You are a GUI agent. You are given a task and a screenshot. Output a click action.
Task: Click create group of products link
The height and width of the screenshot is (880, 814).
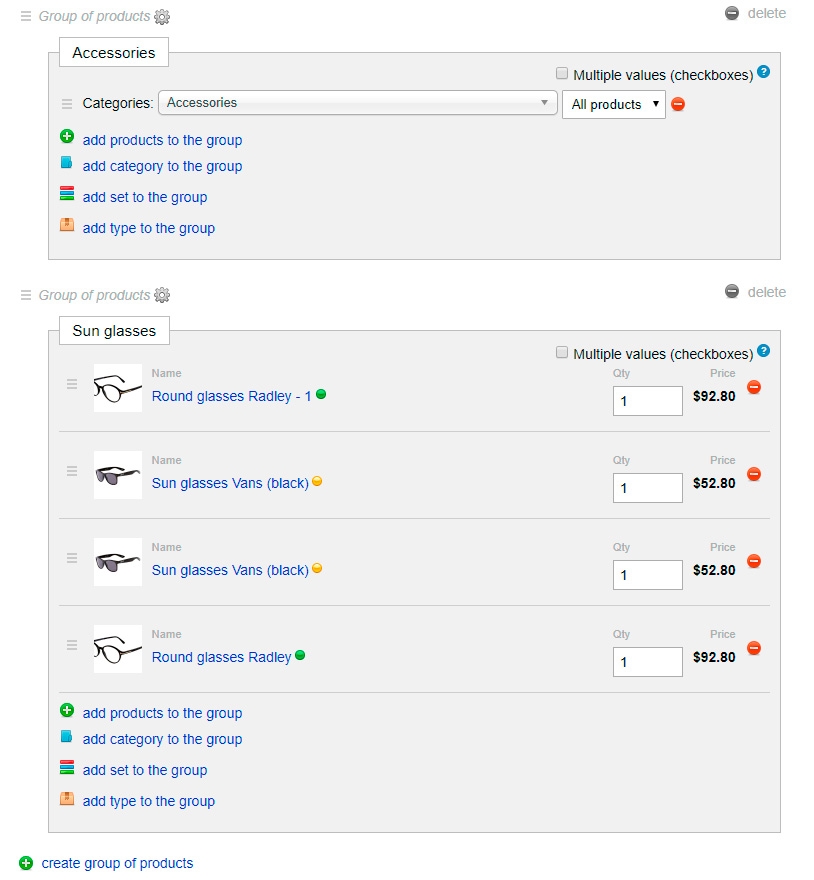click(x=117, y=863)
